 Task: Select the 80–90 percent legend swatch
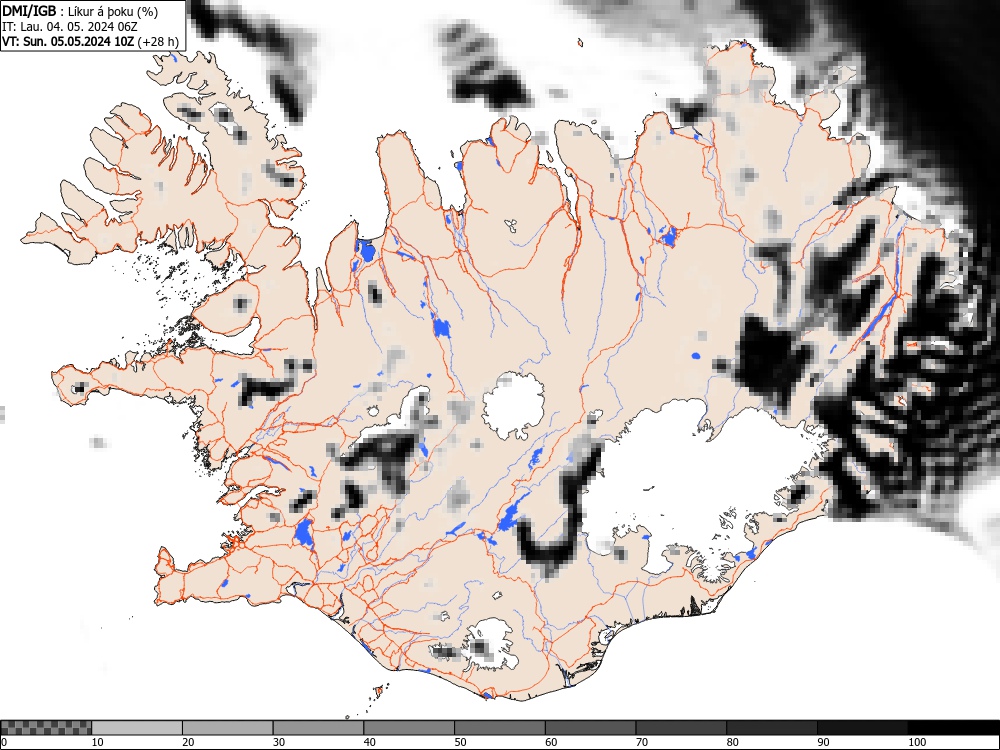pos(772,728)
